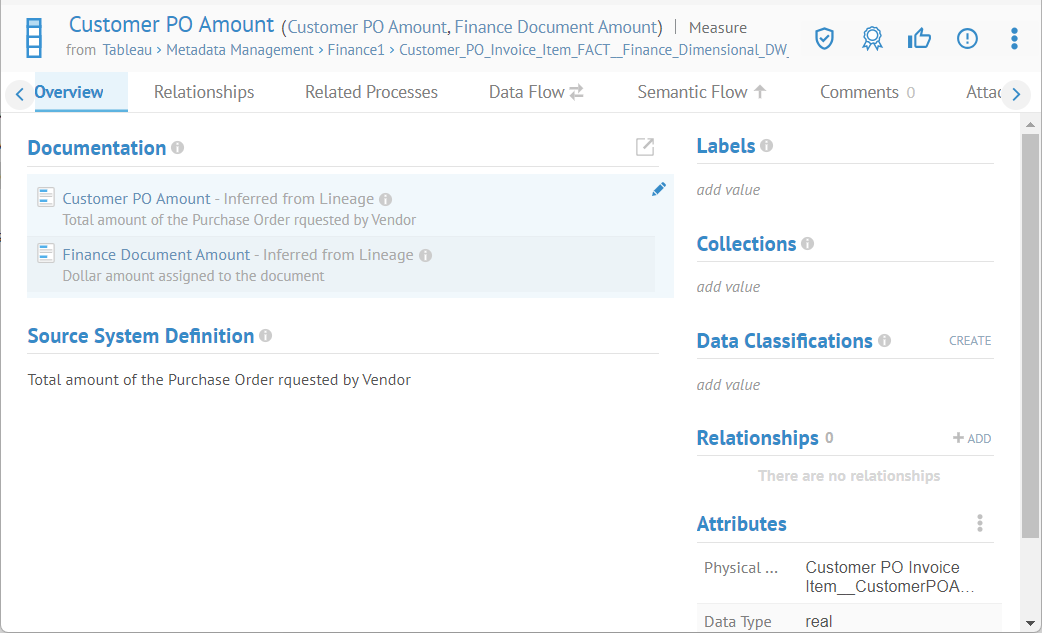Click CREATE next to Data Classifications
1042x633 pixels.
point(970,341)
